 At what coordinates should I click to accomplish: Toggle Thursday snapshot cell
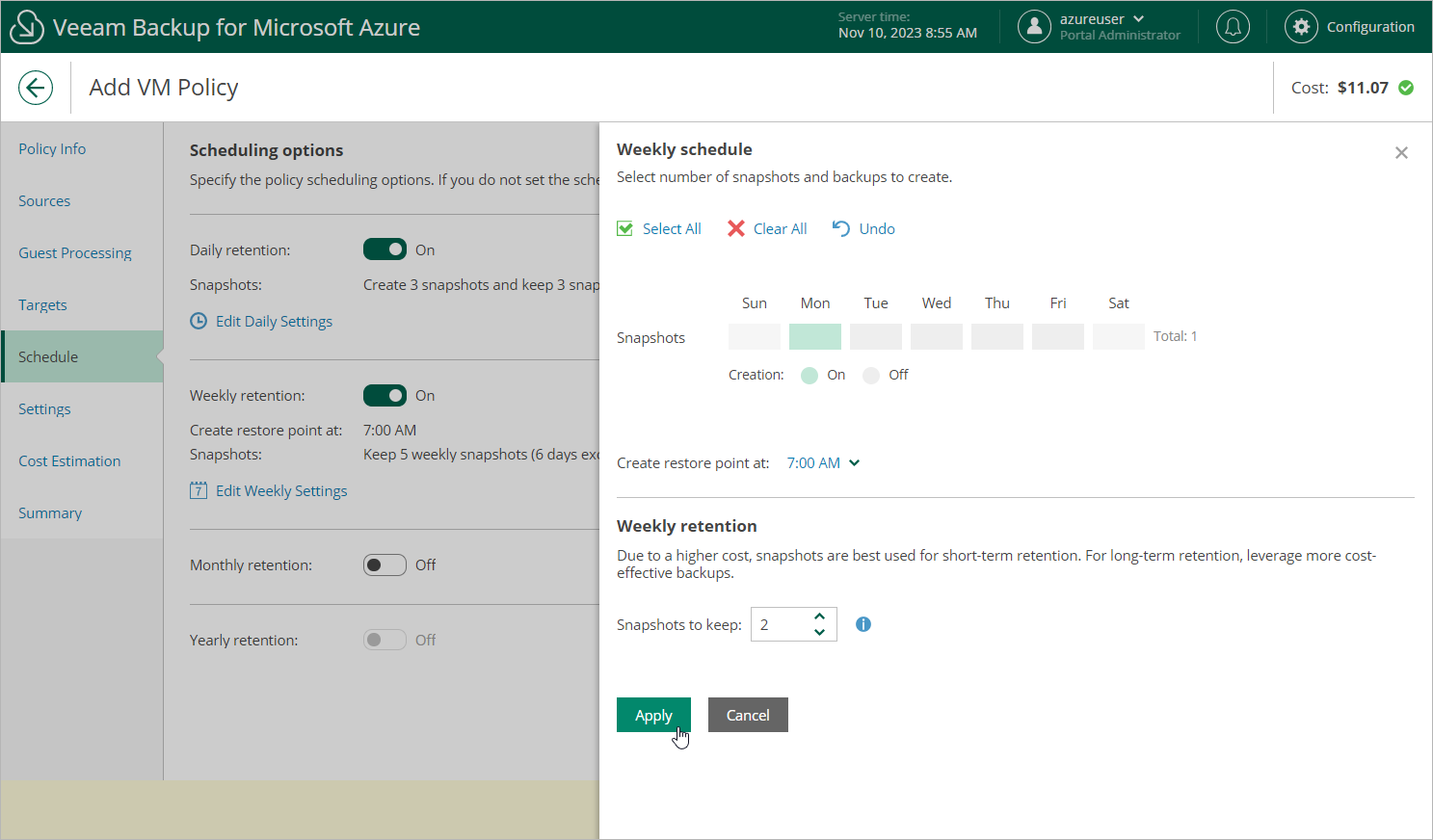coord(997,336)
